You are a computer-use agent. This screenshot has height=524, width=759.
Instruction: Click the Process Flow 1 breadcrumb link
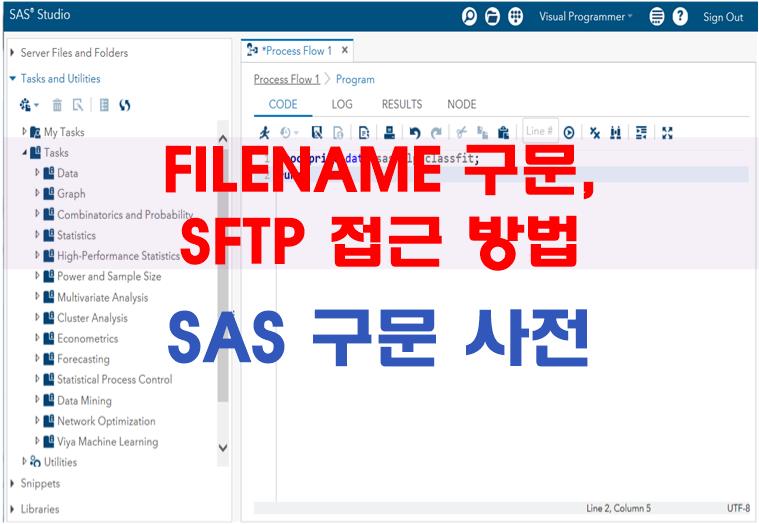[x=287, y=79]
